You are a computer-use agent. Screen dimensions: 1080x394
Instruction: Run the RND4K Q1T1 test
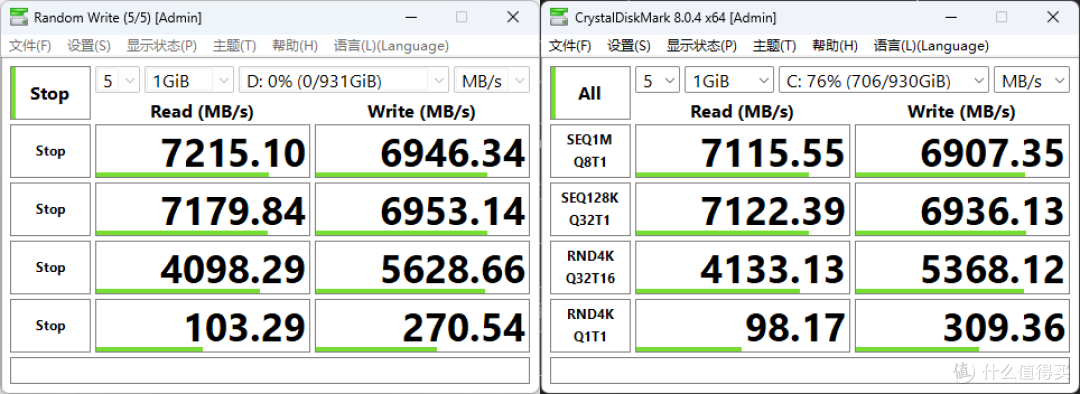coord(590,325)
